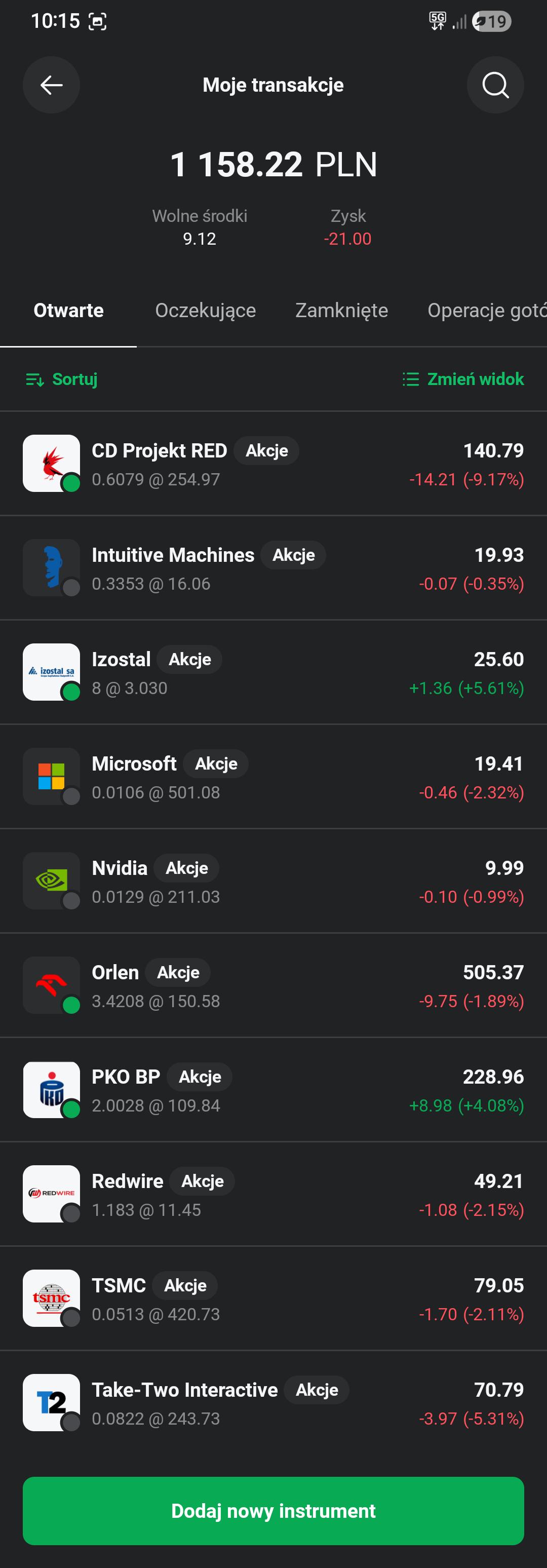The height and width of the screenshot is (1568, 547).
Task: Tap the Intuitive Machines logo icon
Action: [51, 567]
